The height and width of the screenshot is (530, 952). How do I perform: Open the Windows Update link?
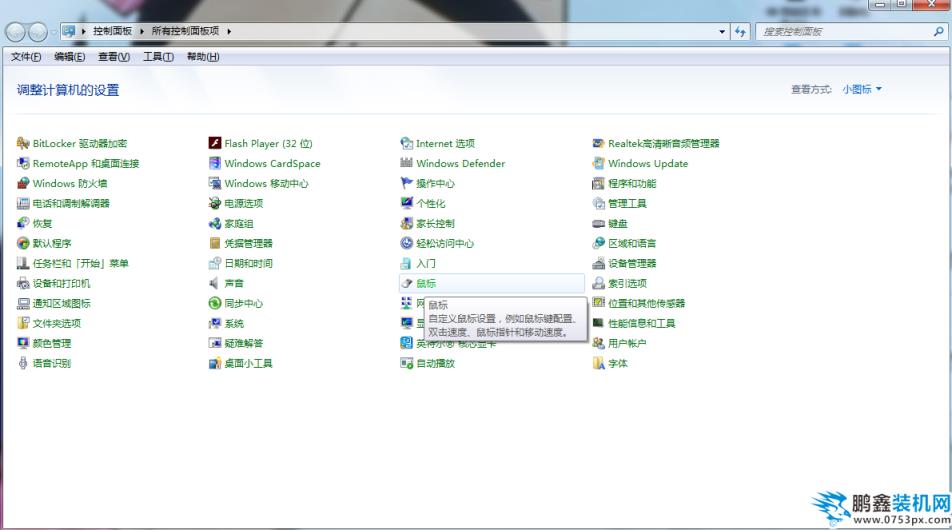pos(648,163)
